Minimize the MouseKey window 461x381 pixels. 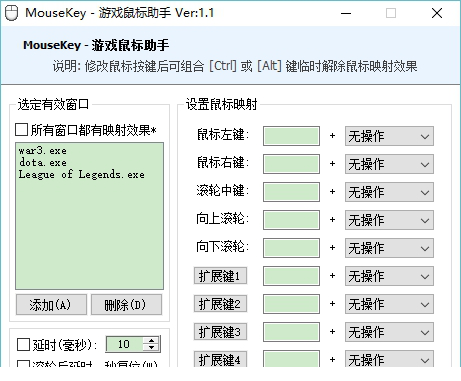(346, 13)
